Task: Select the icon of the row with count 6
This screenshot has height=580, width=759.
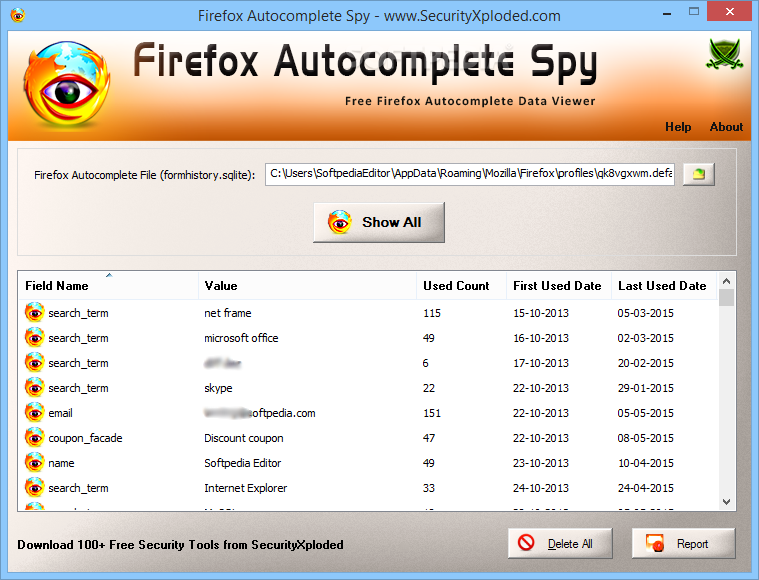Action: pyautogui.click(x=34, y=363)
